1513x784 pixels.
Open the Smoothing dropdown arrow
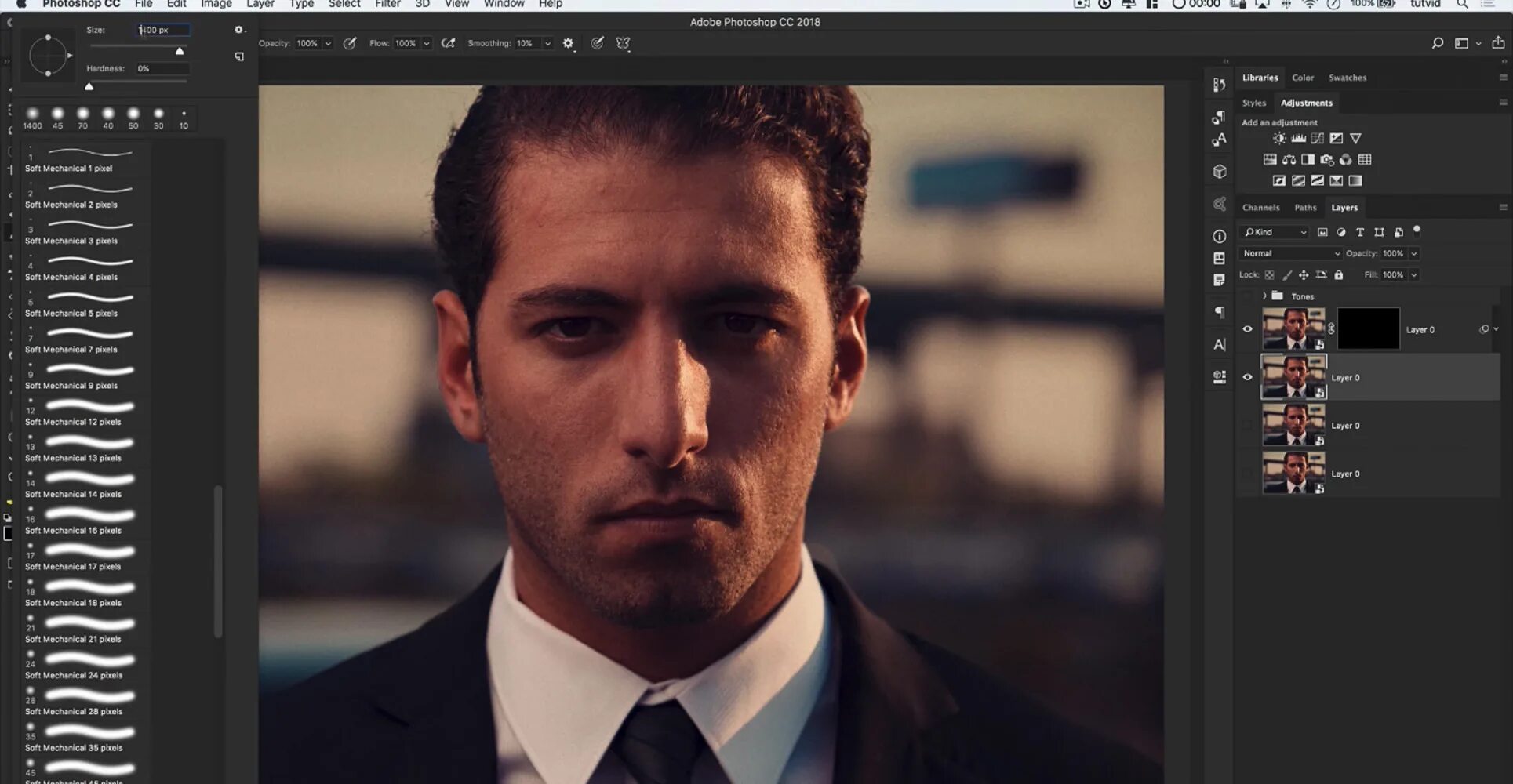click(x=547, y=44)
